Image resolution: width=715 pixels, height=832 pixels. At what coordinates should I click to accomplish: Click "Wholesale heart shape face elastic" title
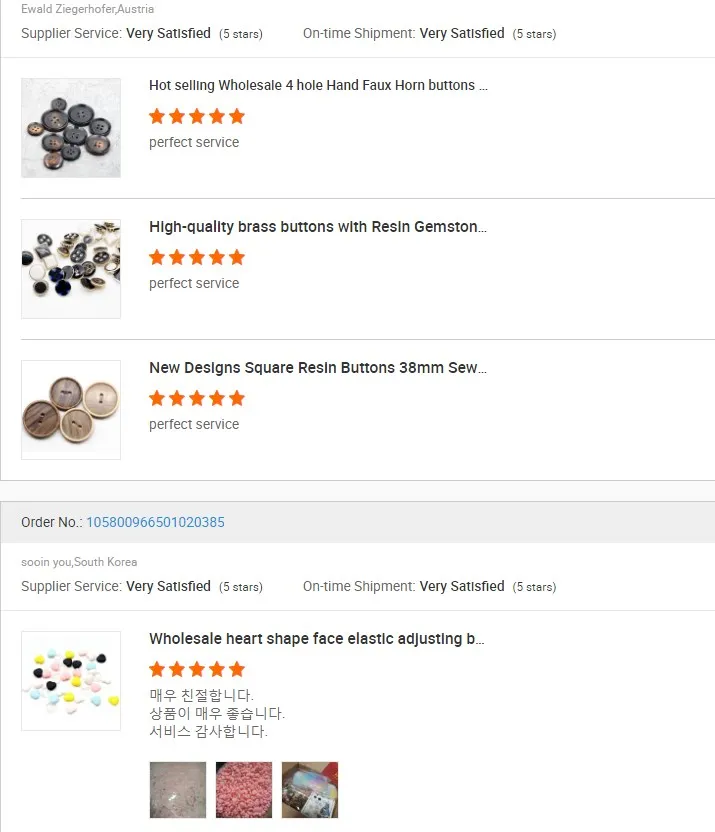317,639
